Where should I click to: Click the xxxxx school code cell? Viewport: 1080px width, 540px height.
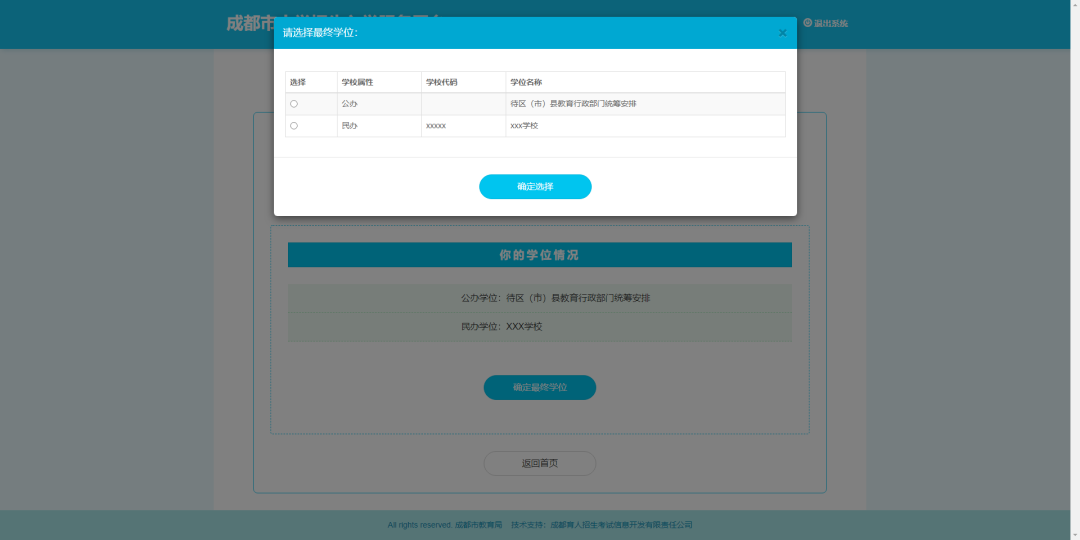436,126
